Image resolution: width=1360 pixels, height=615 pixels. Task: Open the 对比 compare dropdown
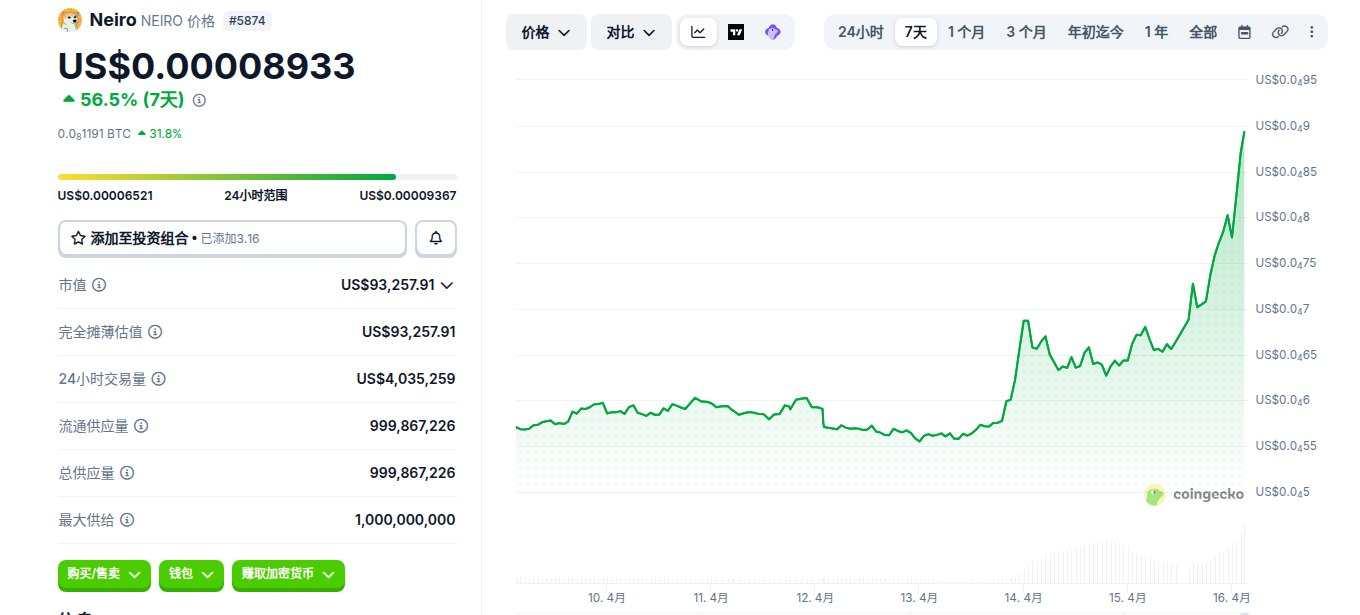631,32
